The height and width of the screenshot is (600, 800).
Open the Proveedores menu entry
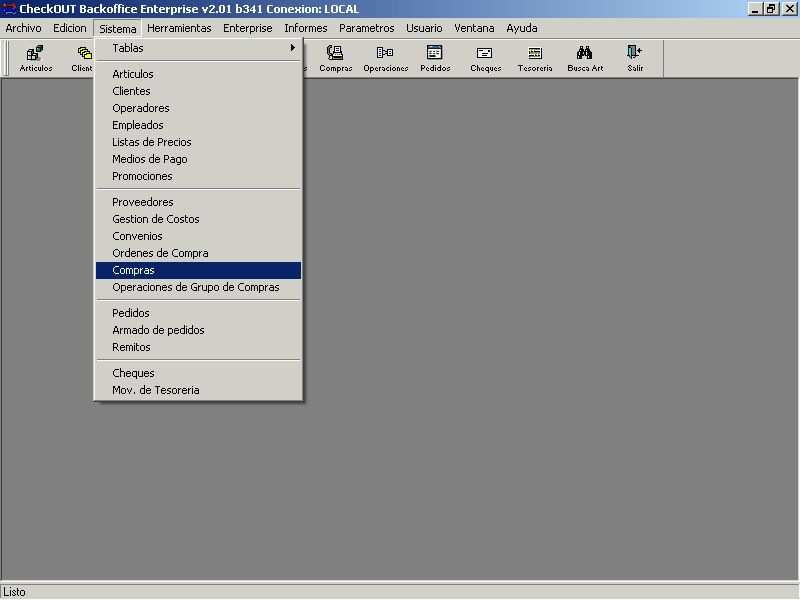(198, 202)
